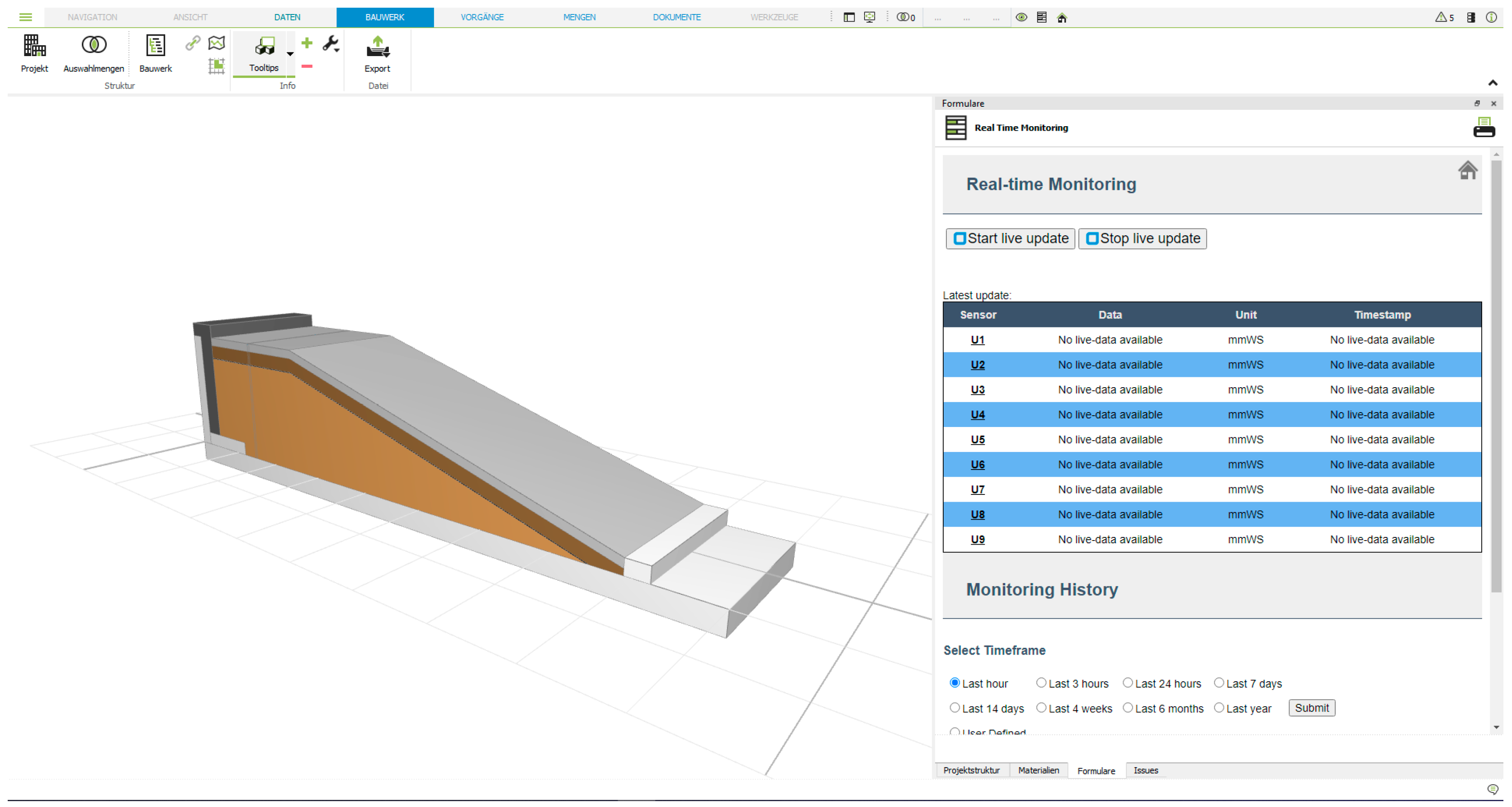The width and height of the screenshot is (1512, 807).
Task: Undock the Formulare panel
Action: pos(1478,104)
